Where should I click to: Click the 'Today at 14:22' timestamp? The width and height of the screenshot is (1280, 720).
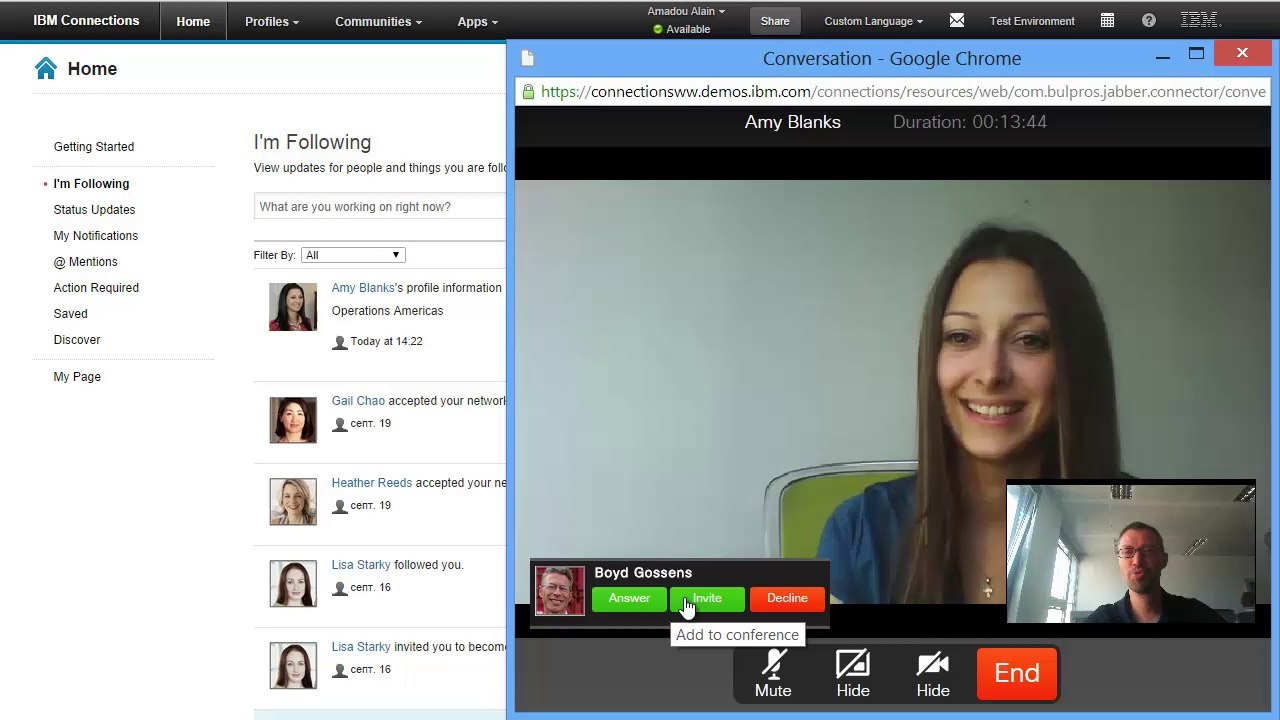(x=386, y=342)
